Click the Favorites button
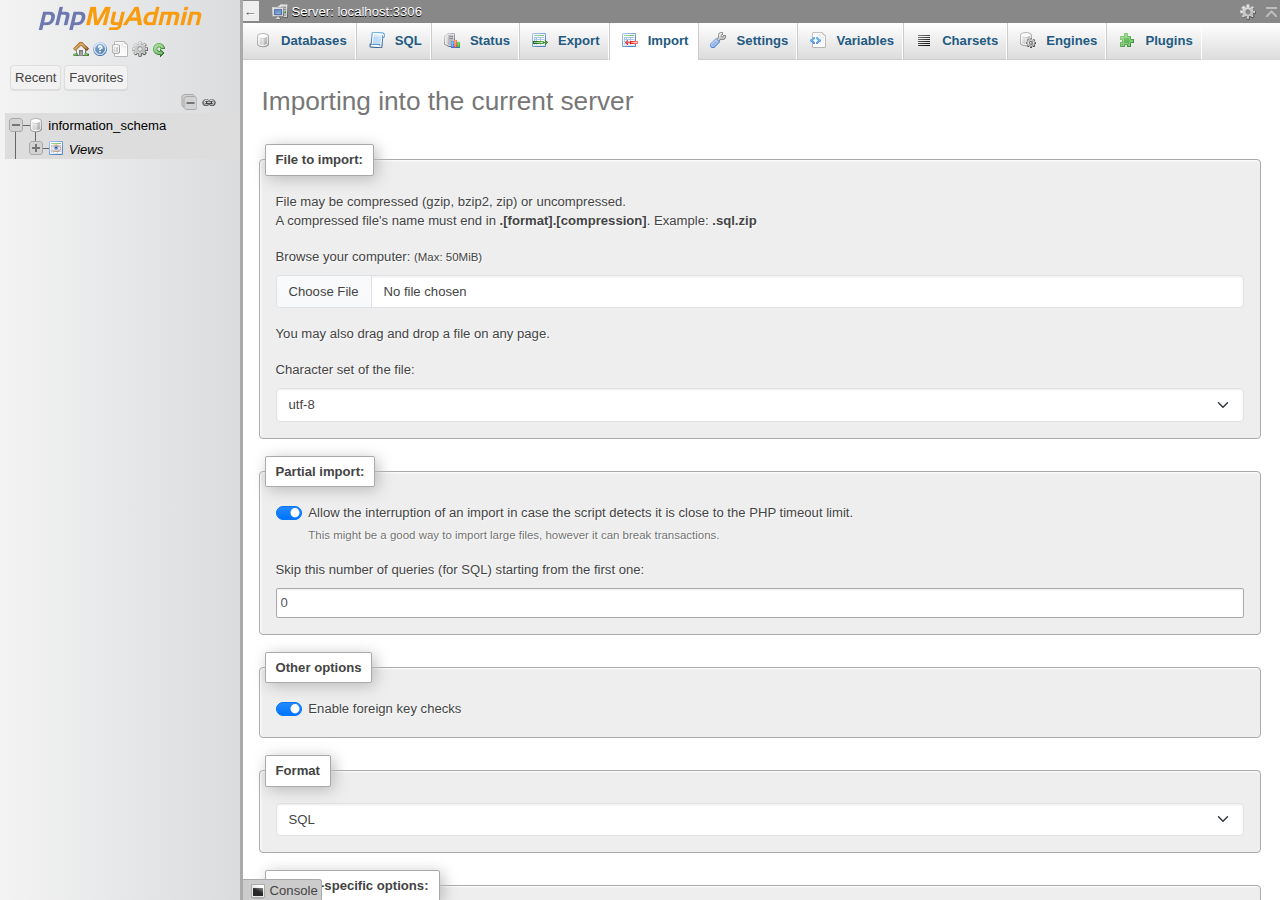The image size is (1280, 900). 96,78
